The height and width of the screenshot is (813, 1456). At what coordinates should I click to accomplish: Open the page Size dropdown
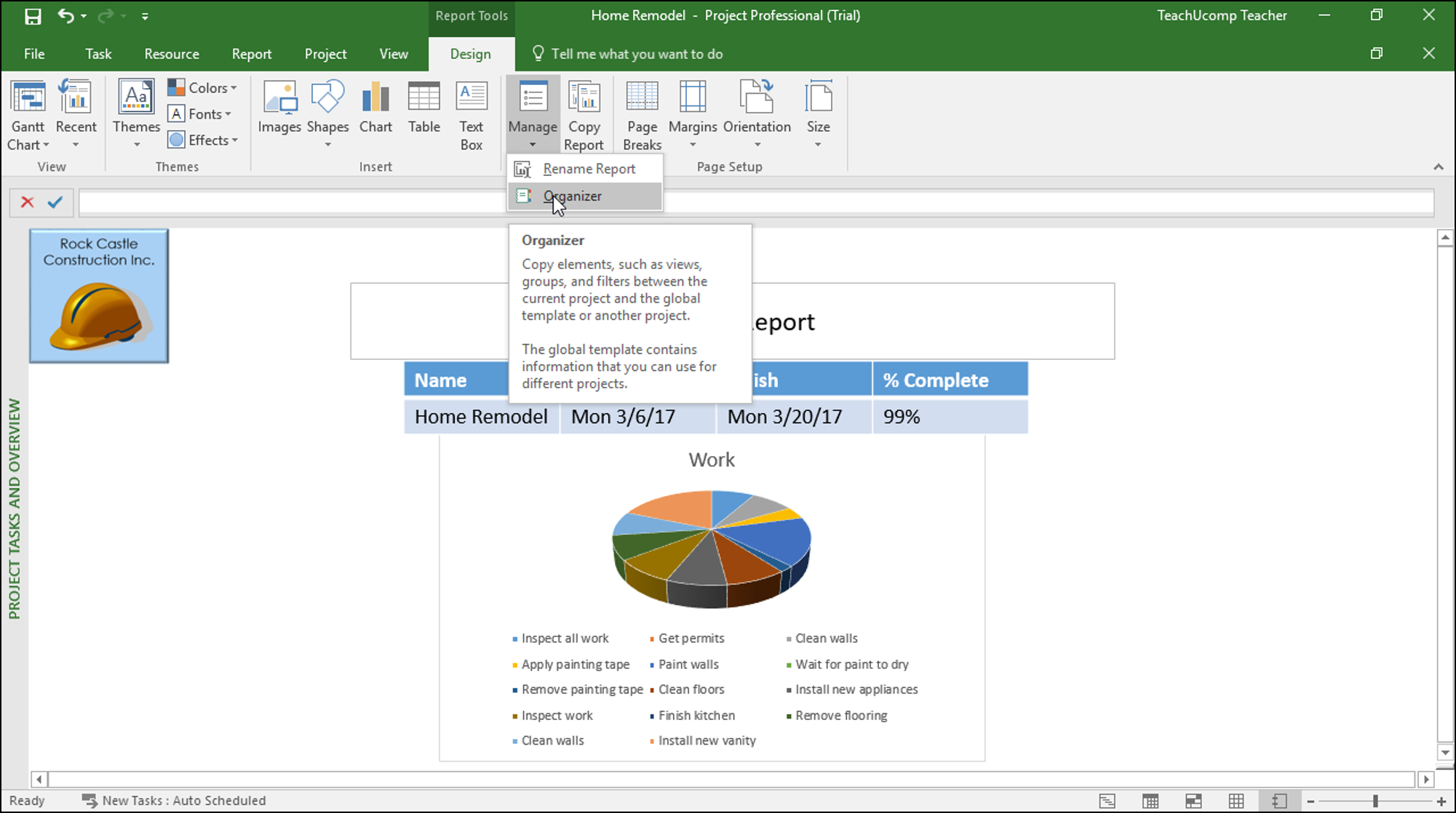click(819, 114)
